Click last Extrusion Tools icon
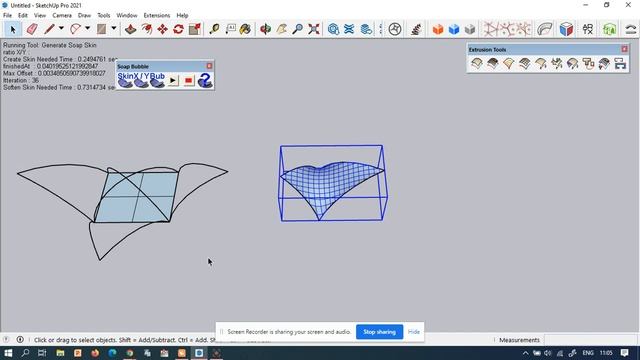Viewport: 640px width, 360px height. (x=620, y=63)
